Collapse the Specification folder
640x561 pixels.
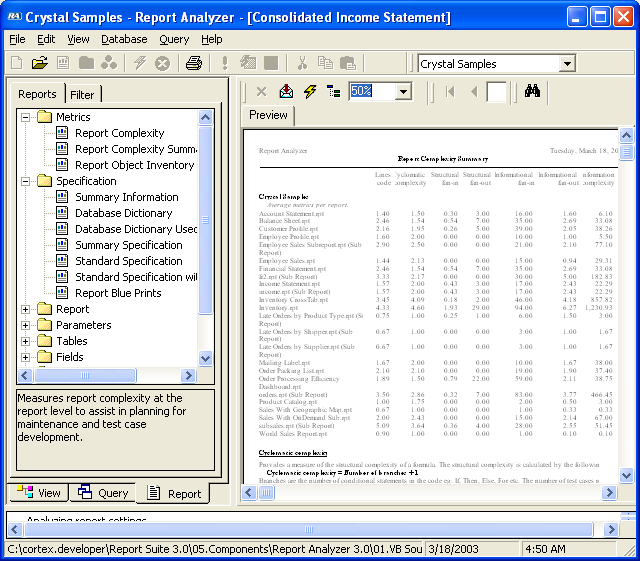coord(25,181)
